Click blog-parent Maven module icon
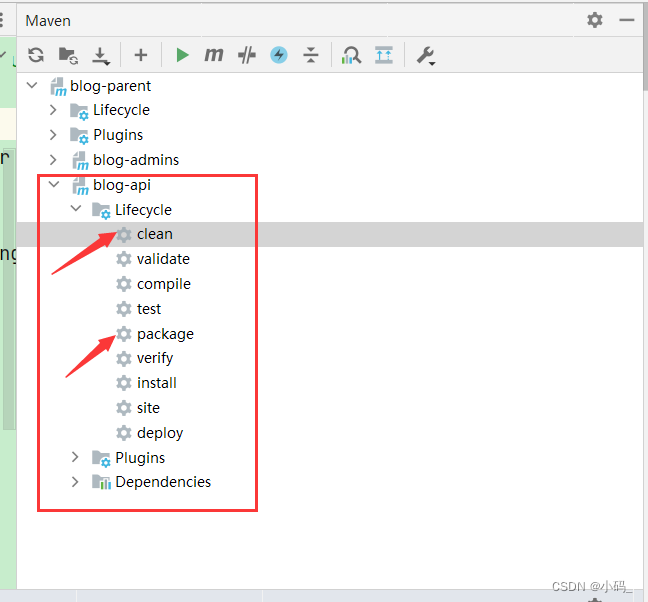Screen dimensions: 648x602 (x=58, y=87)
